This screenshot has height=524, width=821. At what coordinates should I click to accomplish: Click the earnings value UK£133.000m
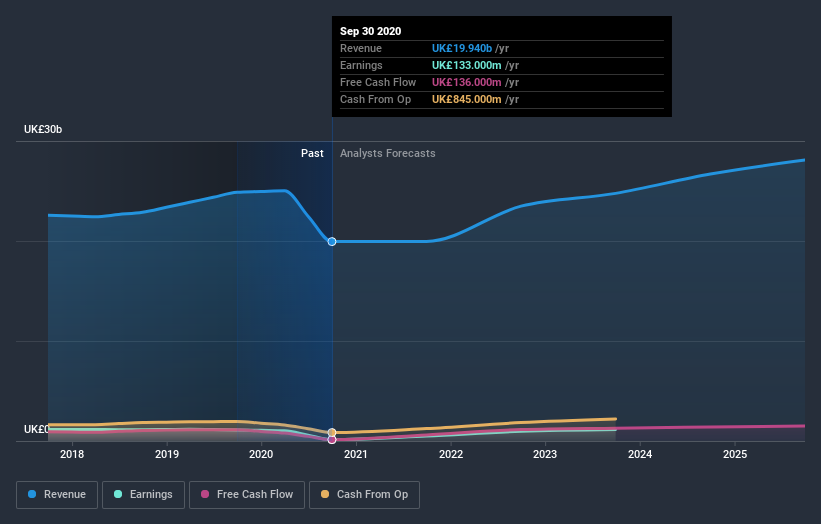pyautogui.click(x=467, y=65)
